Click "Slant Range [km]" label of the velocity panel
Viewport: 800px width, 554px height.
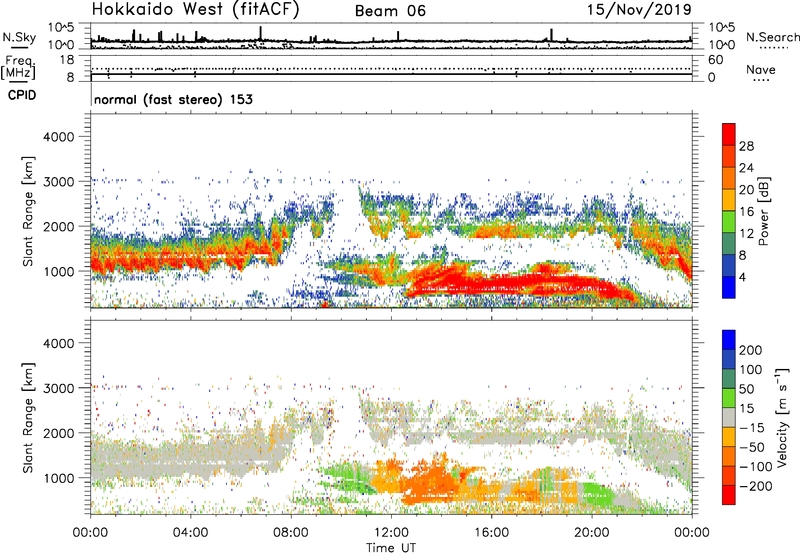click(x=28, y=417)
